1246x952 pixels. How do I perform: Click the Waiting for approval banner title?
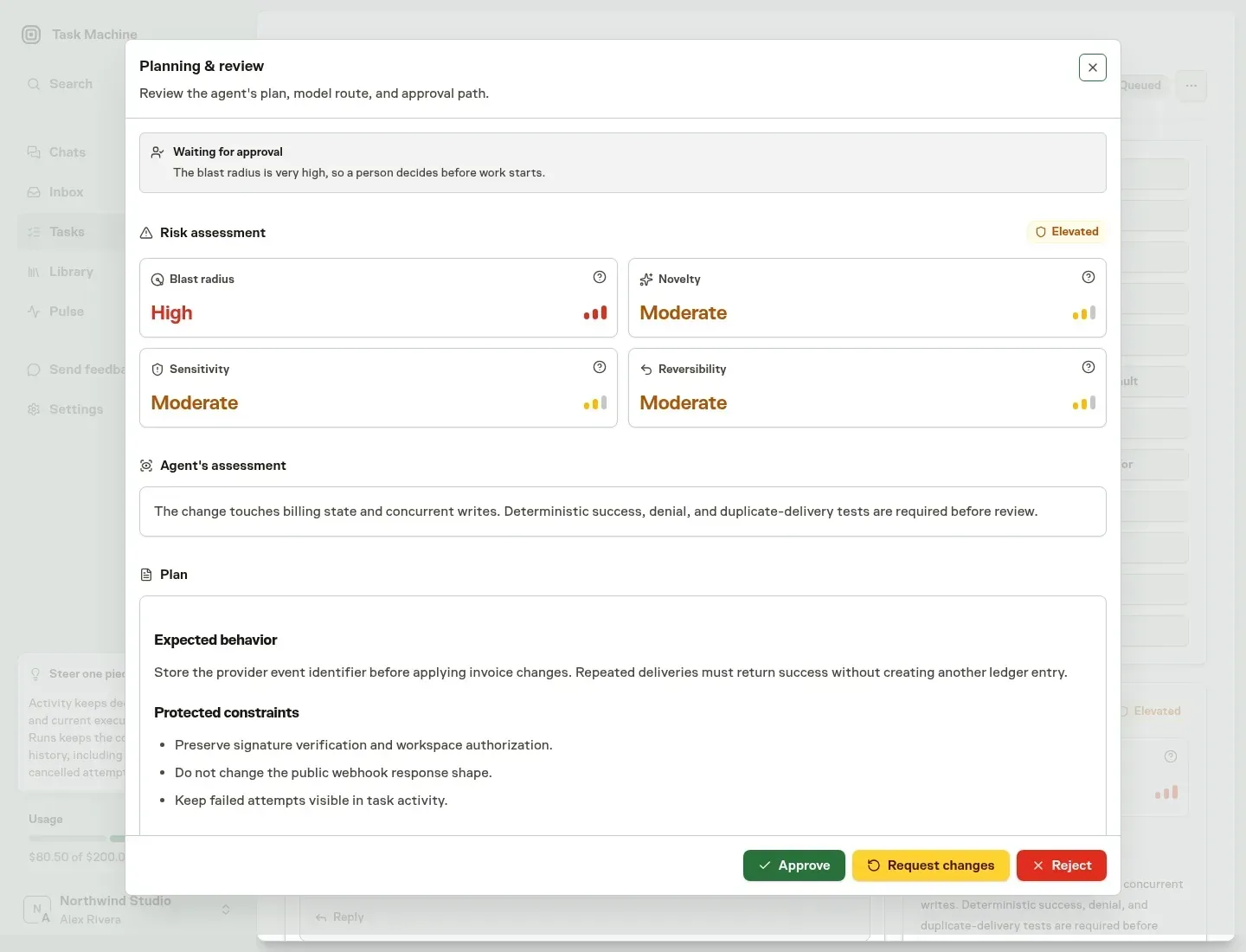(228, 152)
